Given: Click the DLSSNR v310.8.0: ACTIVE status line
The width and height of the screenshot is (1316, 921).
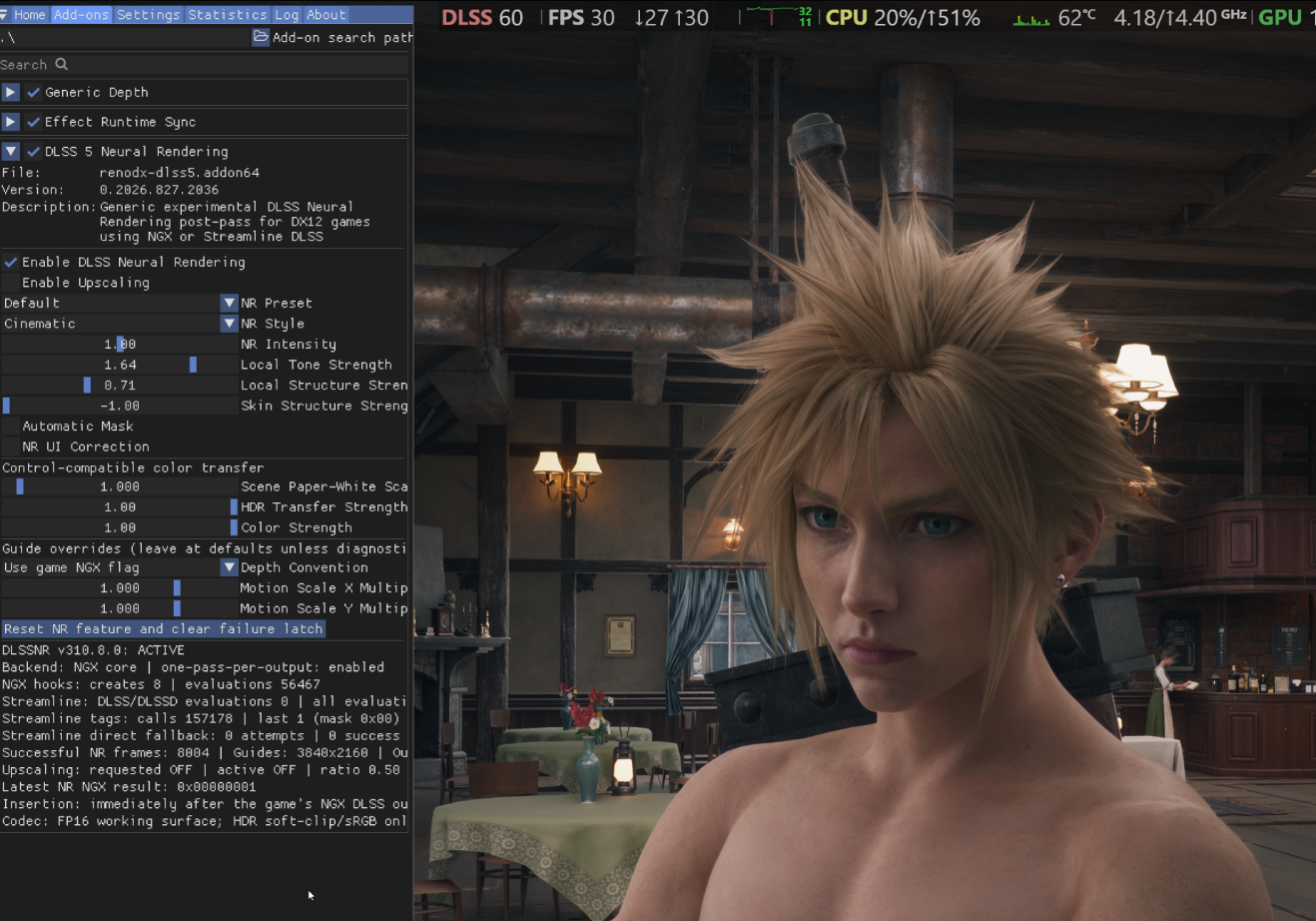Looking at the screenshot, I should pos(93,650).
